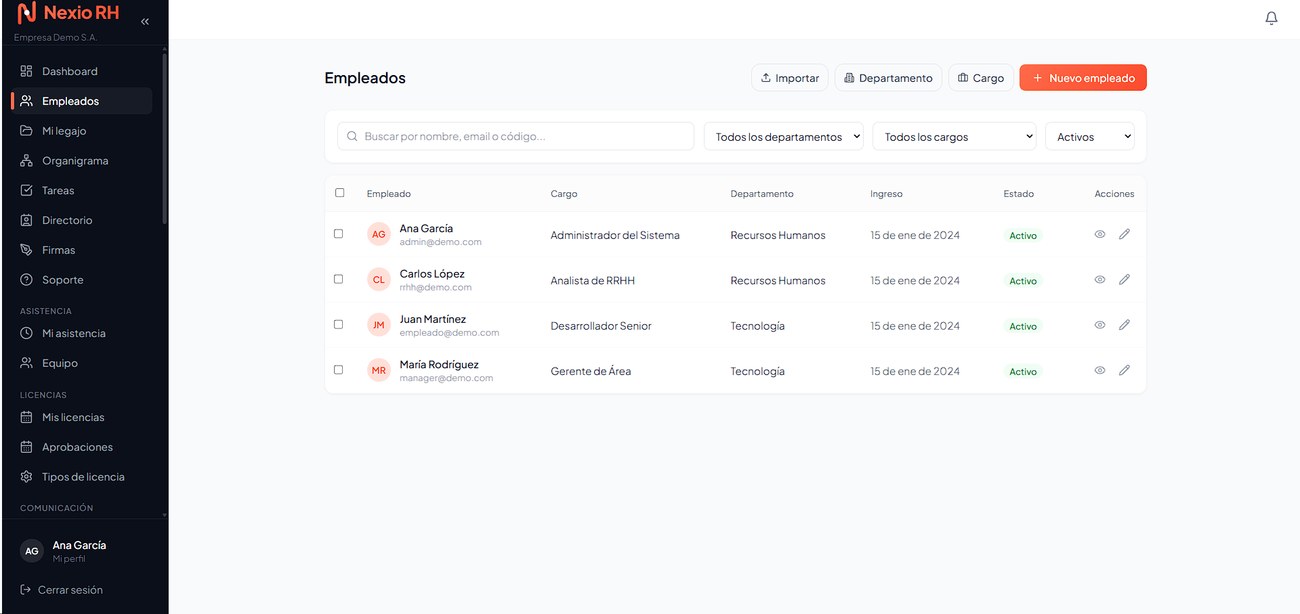Check the box for Carlos López

(338, 279)
